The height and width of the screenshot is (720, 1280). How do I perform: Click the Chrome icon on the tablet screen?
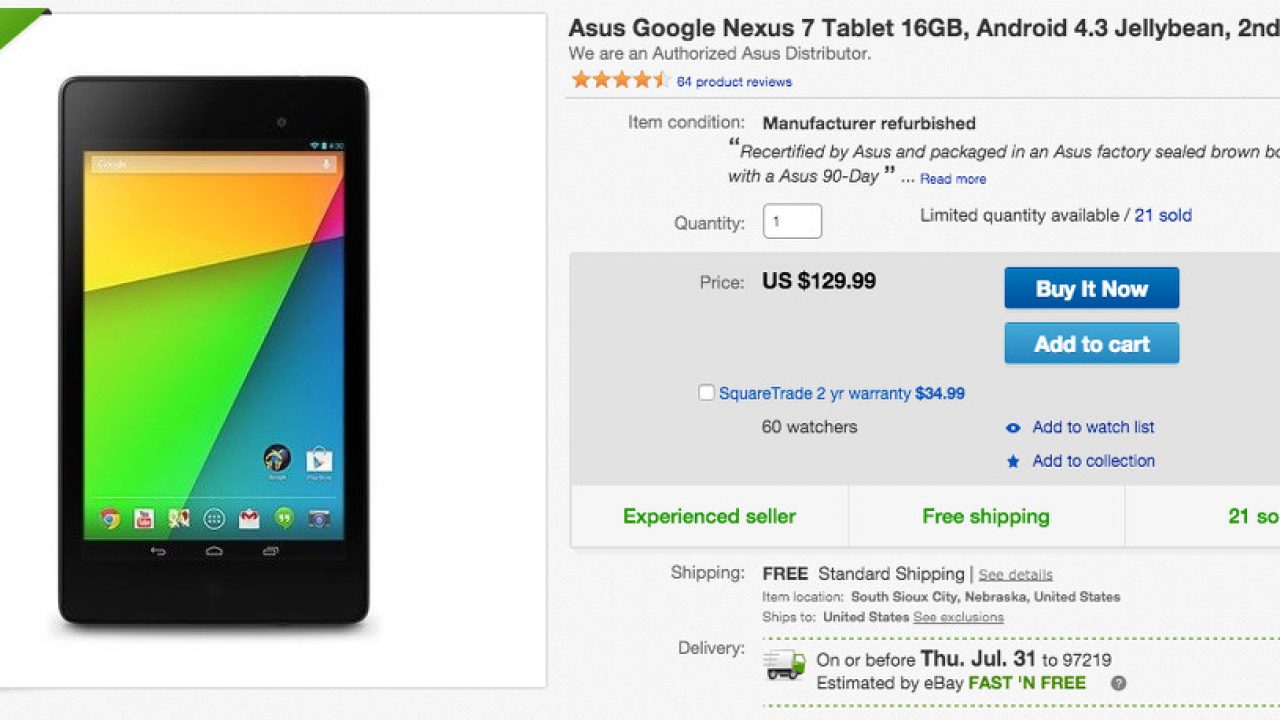[x=110, y=518]
